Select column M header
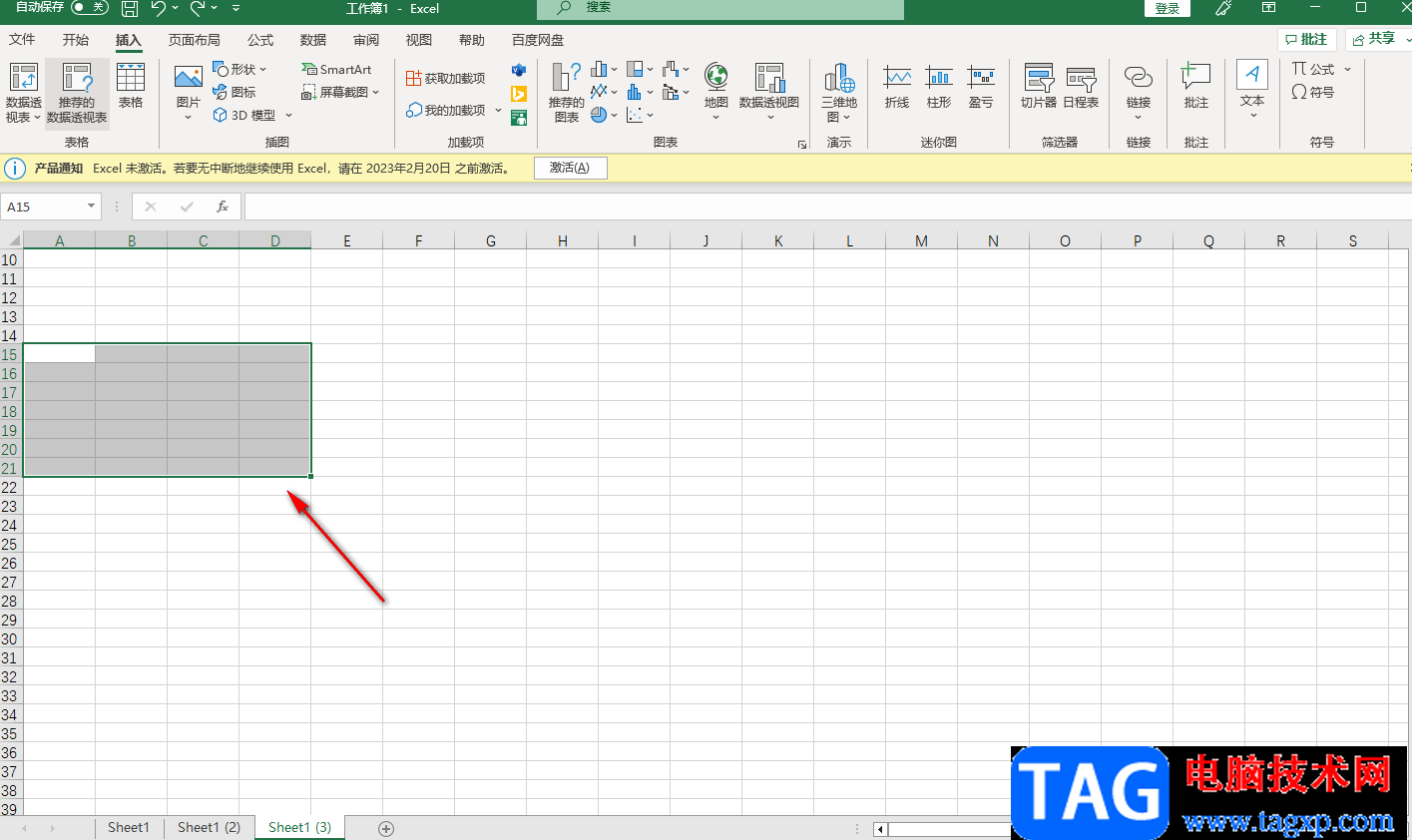Screen dimensions: 1412x840 pyautogui.click(x=921, y=240)
